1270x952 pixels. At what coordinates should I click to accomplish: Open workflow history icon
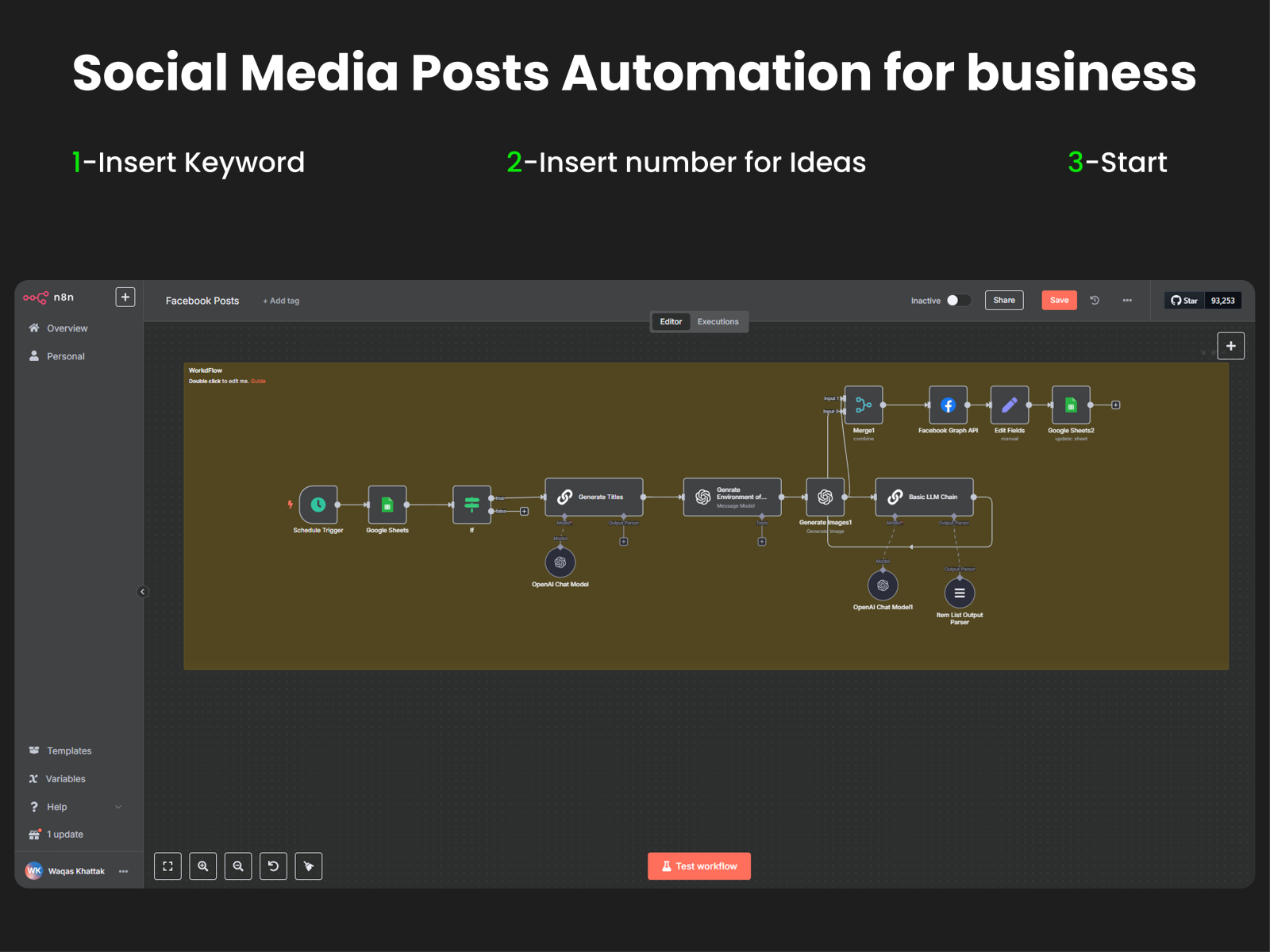(1095, 300)
